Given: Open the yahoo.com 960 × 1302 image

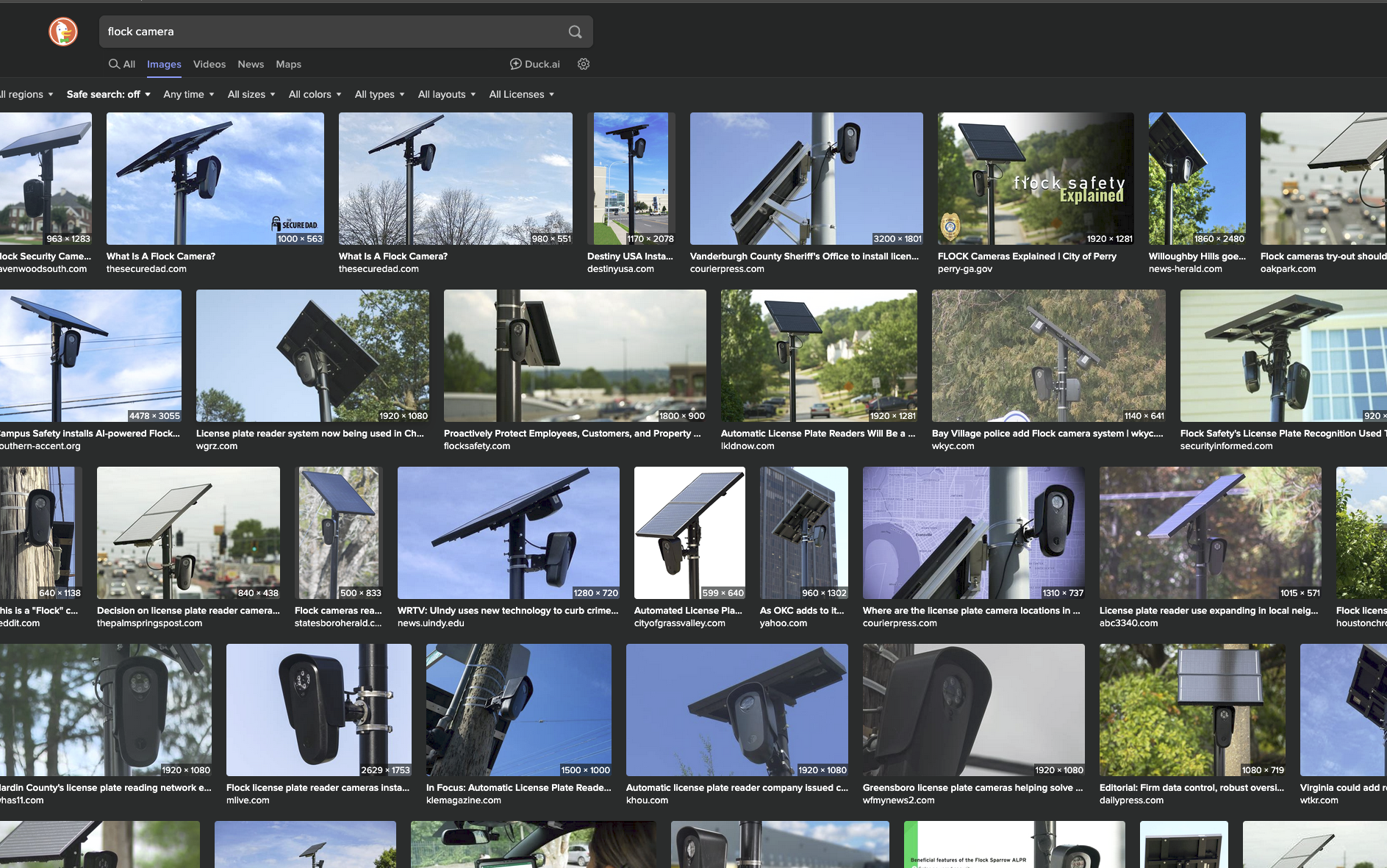Looking at the screenshot, I should click(x=804, y=533).
